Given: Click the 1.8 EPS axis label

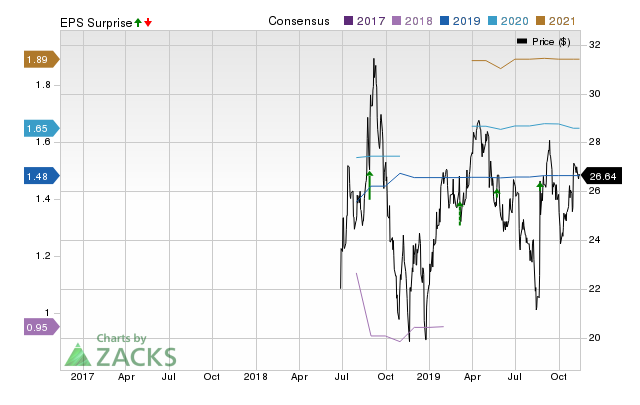Looking at the screenshot, I should [x=43, y=85].
